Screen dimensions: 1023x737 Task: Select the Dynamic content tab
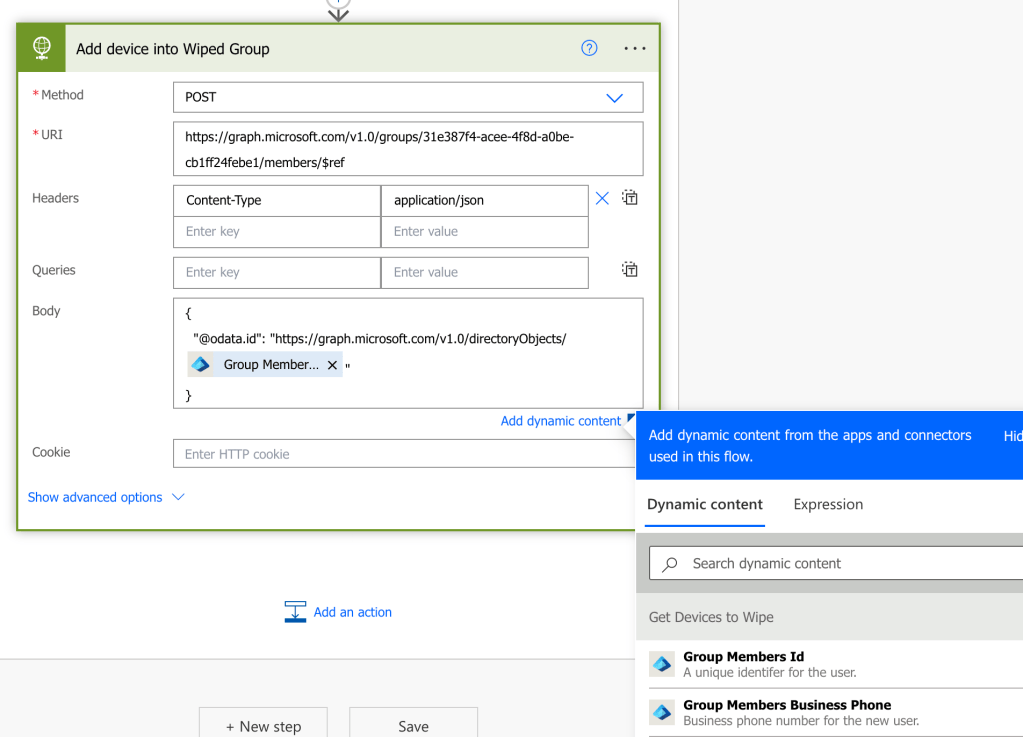[x=705, y=505]
